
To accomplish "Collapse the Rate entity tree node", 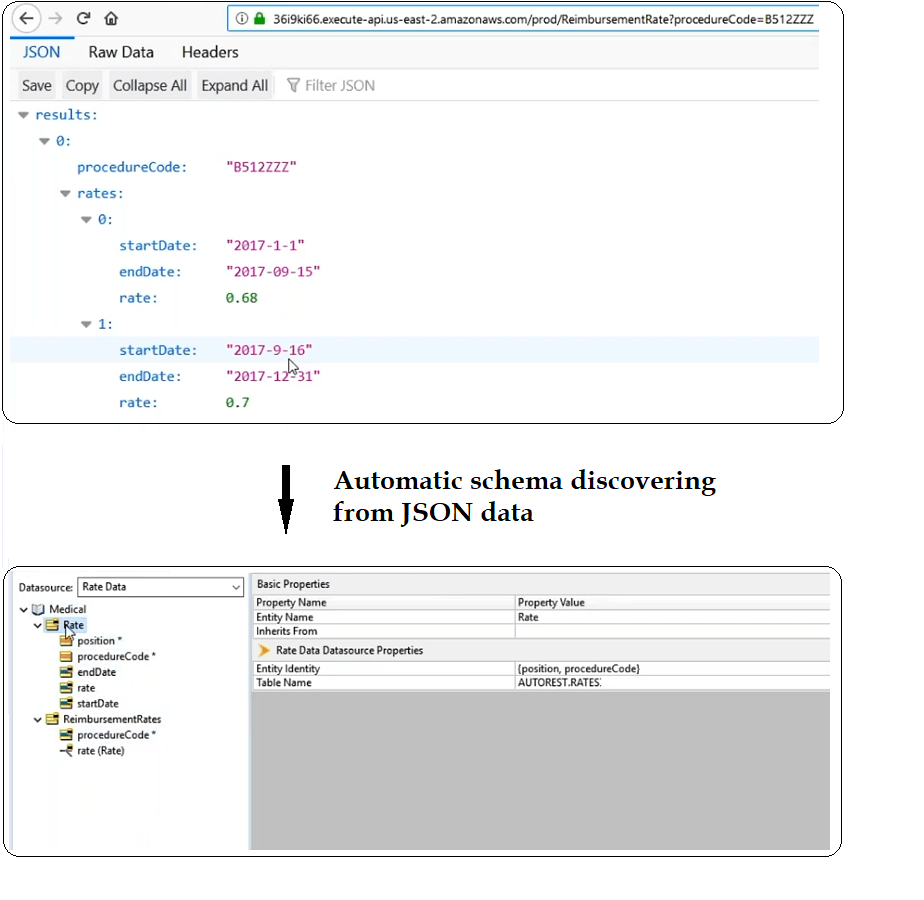I will [38, 625].
